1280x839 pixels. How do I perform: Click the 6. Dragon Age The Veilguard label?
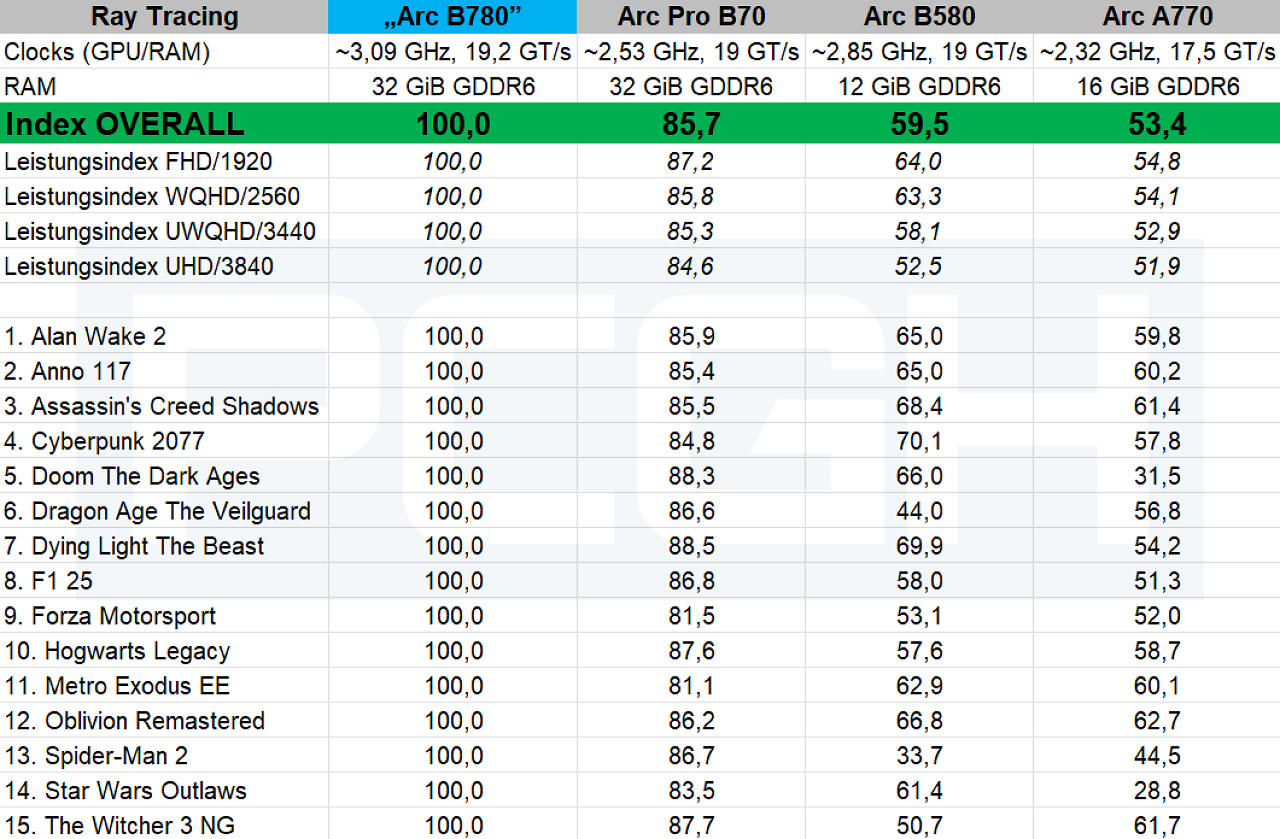coord(158,511)
